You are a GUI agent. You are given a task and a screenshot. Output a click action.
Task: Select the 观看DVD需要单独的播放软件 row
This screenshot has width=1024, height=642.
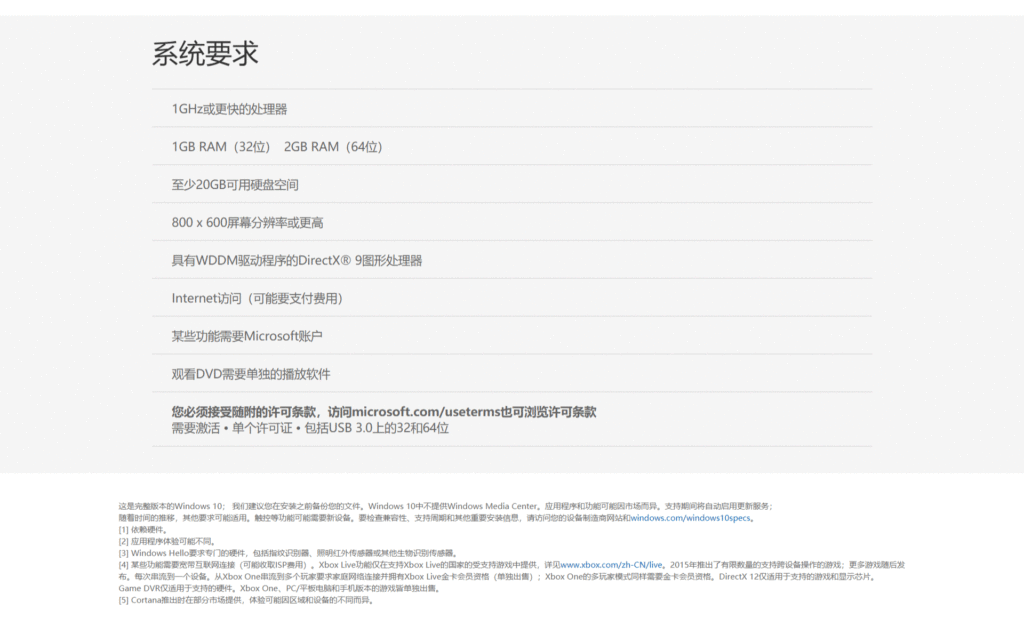[x=512, y=374]
